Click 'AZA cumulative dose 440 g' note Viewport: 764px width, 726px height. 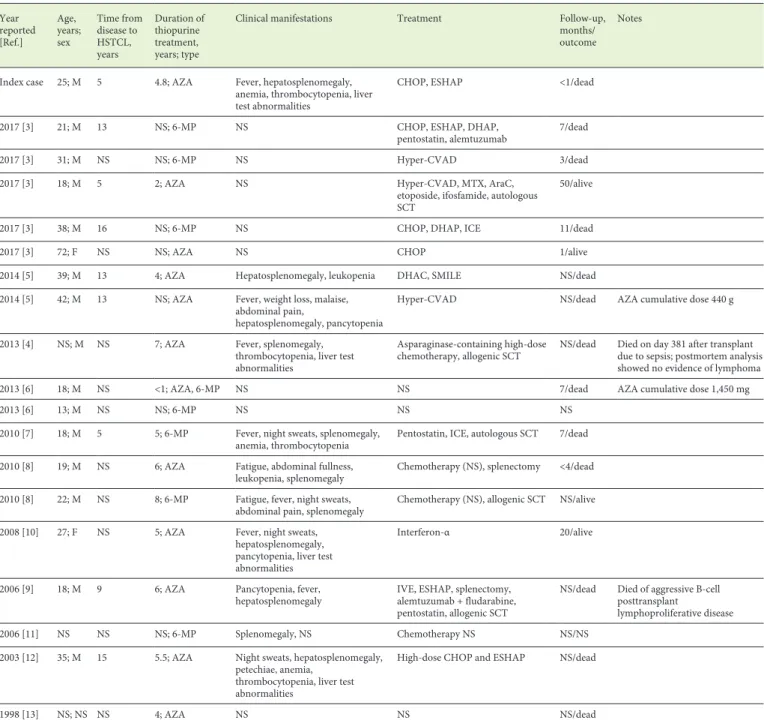[x=675, y=299]
